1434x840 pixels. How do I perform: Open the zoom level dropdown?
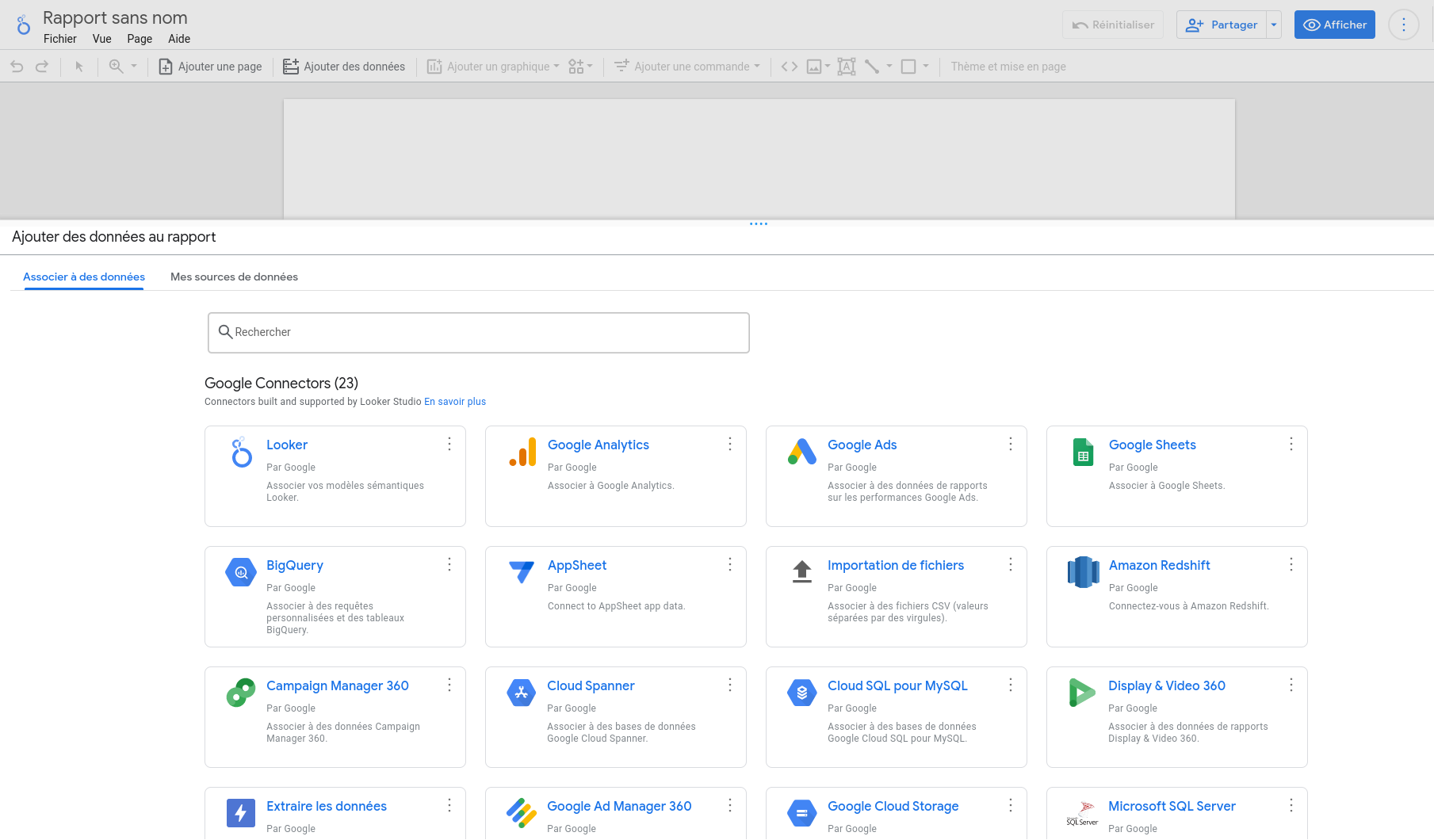coord(134,67)
